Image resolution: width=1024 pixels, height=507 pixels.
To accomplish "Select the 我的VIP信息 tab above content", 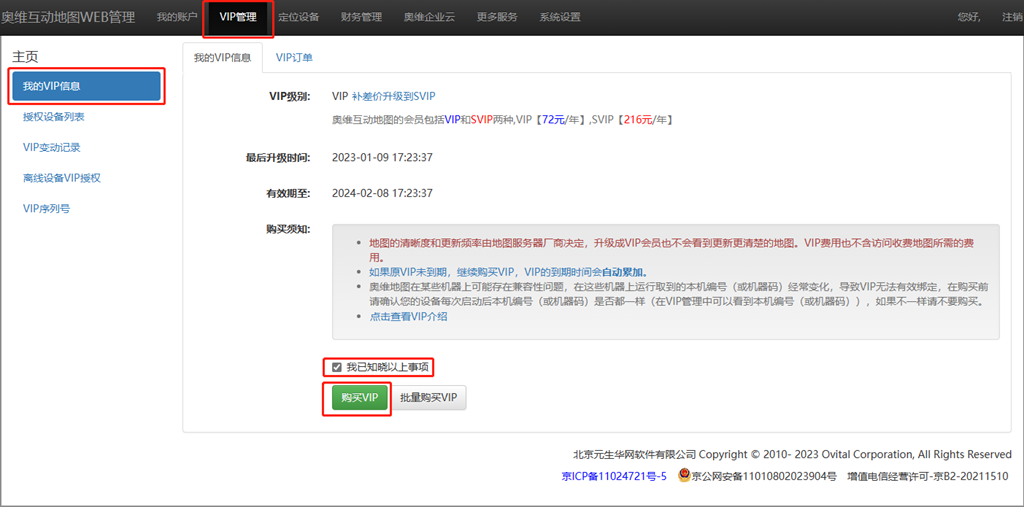I will point(222,57).
